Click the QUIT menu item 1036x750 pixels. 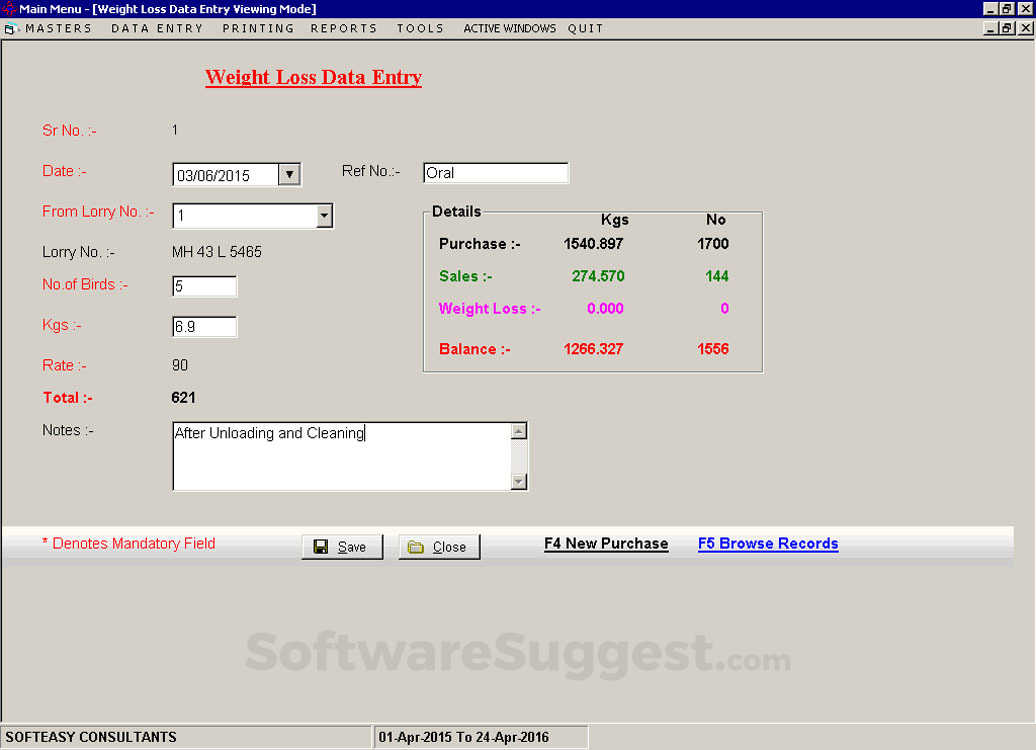click(x=585, y=28)
